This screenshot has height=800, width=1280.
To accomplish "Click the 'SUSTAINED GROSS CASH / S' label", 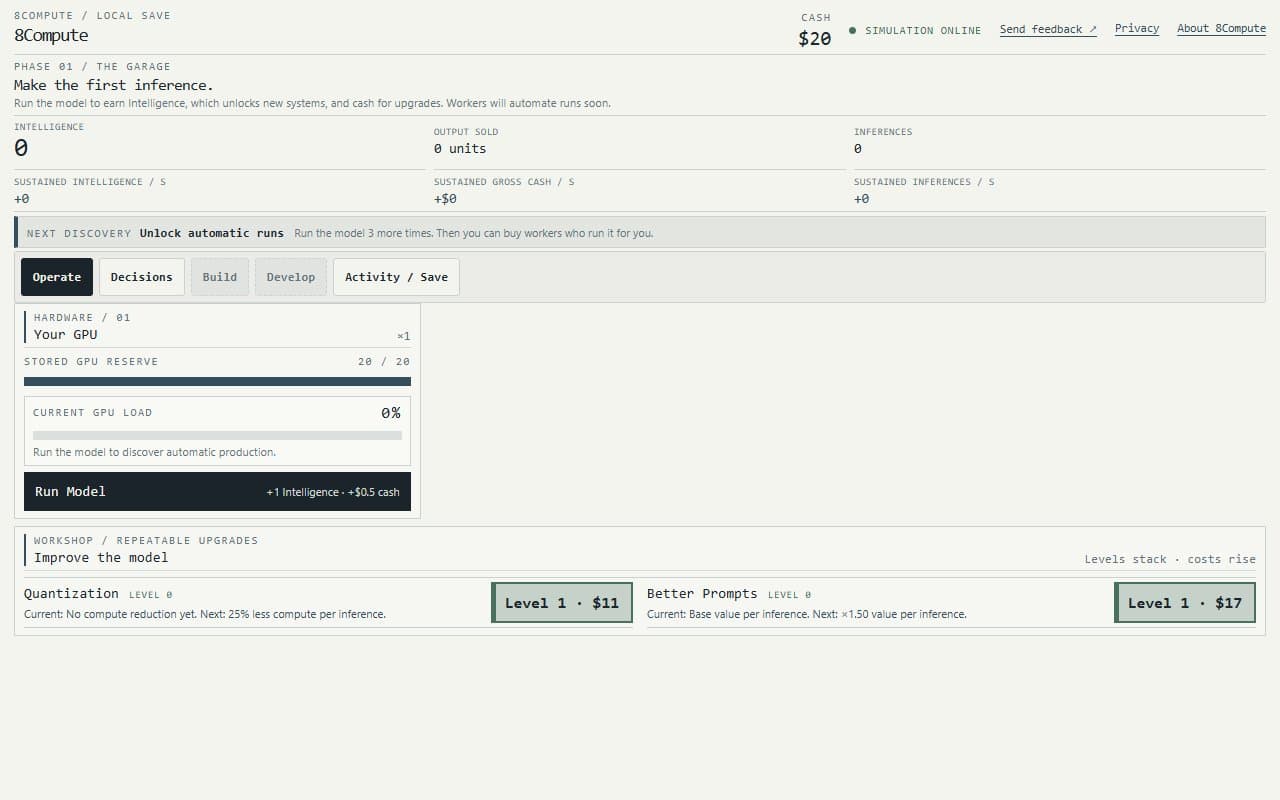I will pyautogui.click(x=504, y=182).
